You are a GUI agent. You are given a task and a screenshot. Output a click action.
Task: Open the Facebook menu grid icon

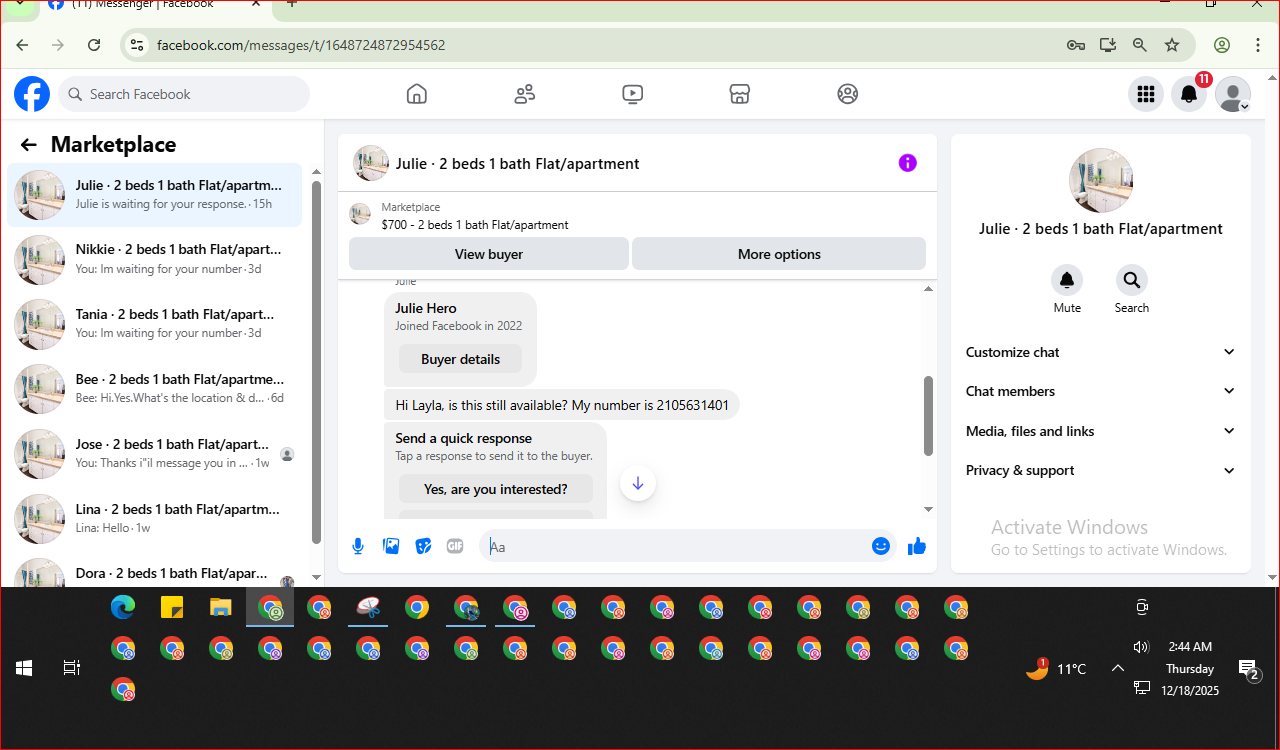pyautogui.click(x=1146, y=94)
